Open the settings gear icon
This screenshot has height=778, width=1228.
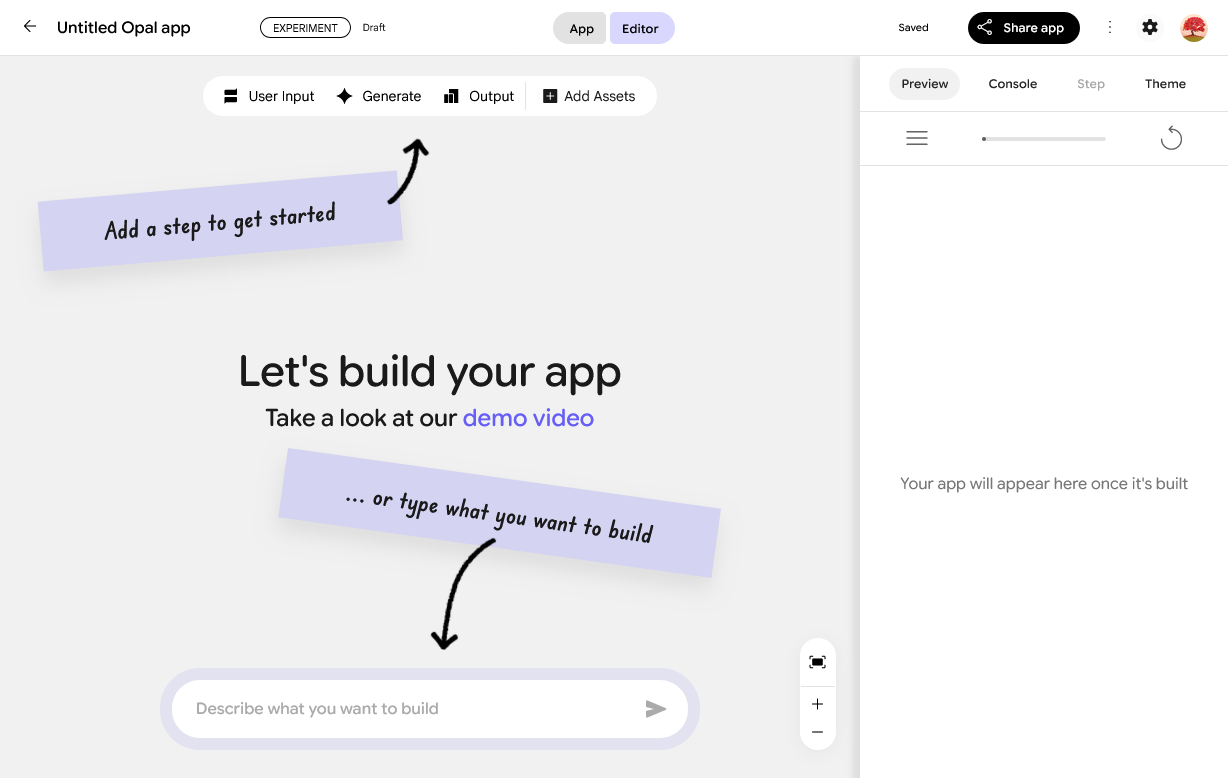[x=1150, y=28]
